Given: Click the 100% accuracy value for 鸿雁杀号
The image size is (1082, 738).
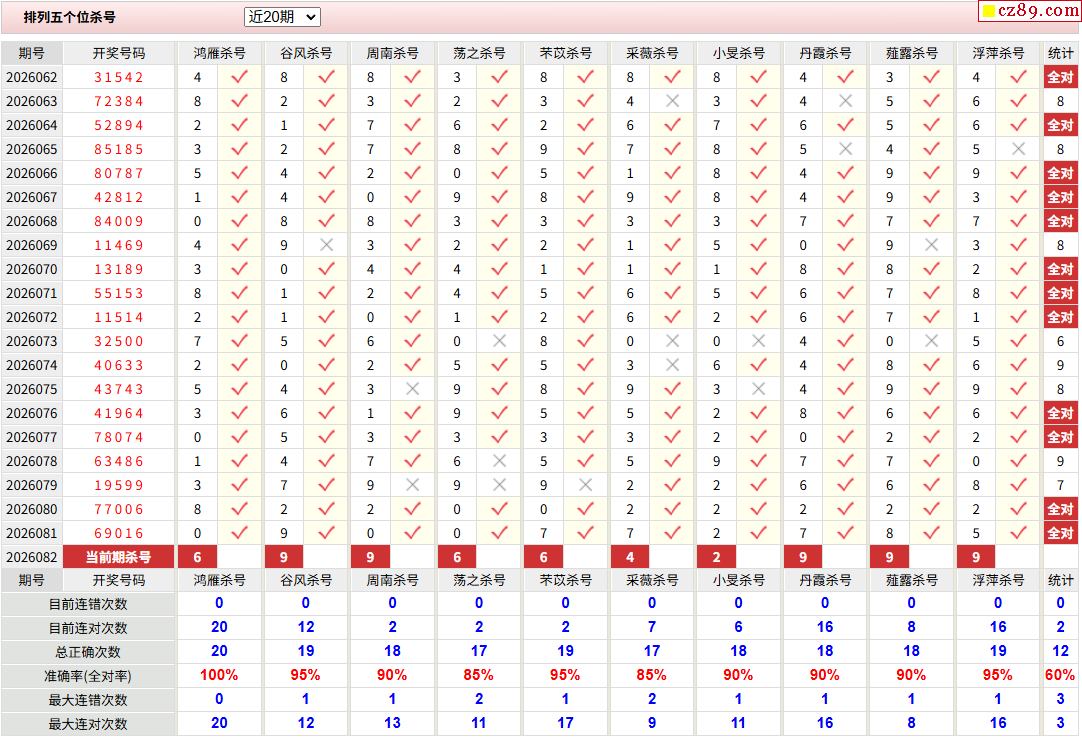Looking at the screenshot, I should click(219, 675).
